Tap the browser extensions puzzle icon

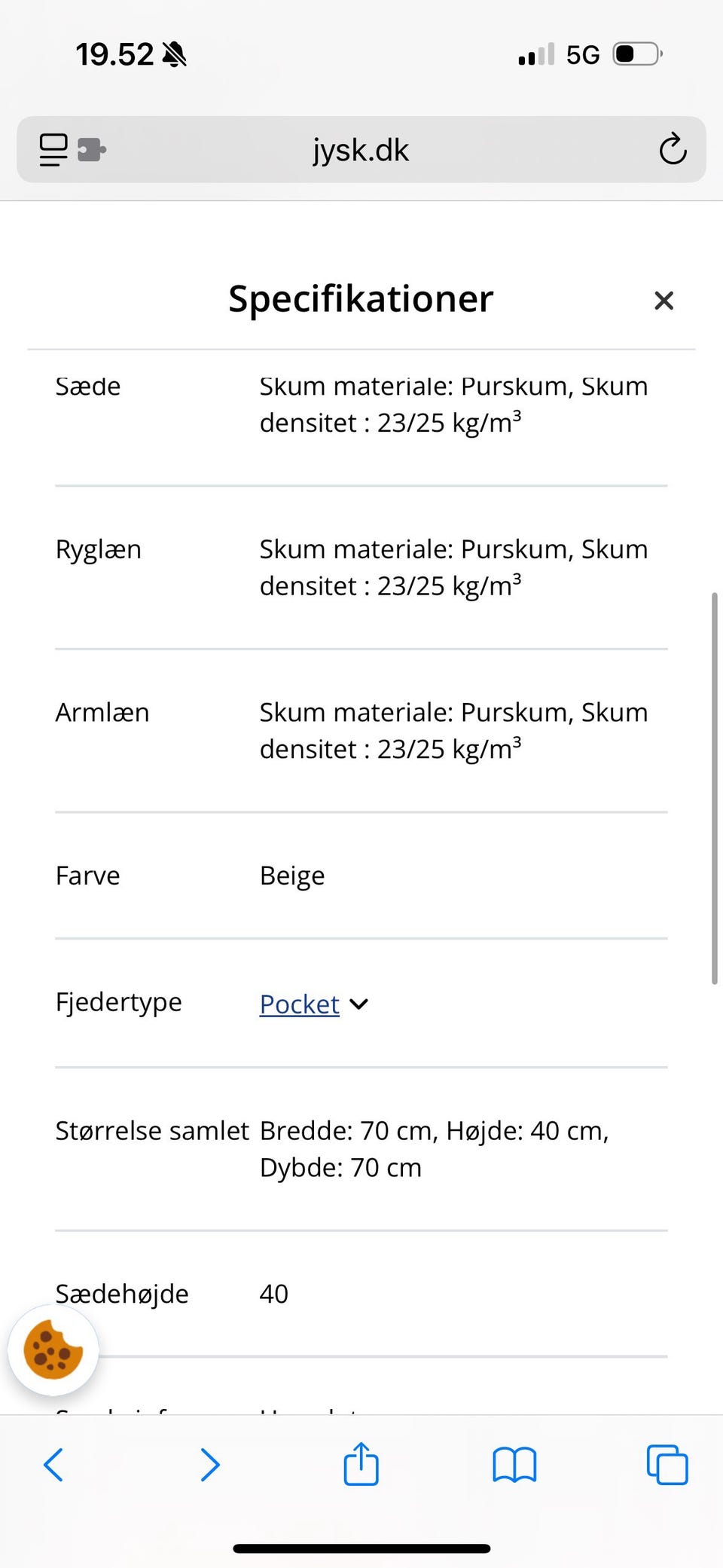point(92,149)
